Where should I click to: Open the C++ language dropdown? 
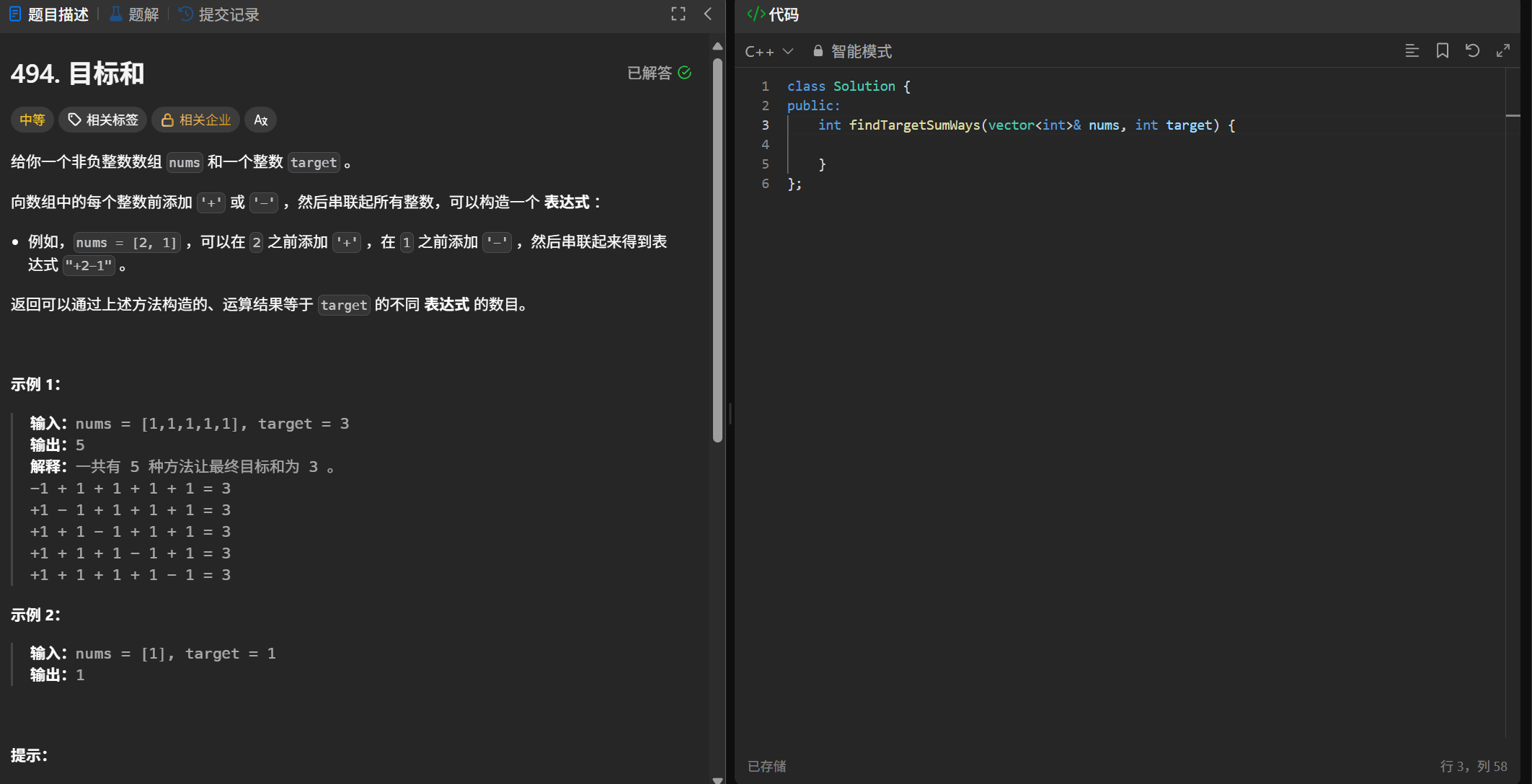click(x=769, y=51)
